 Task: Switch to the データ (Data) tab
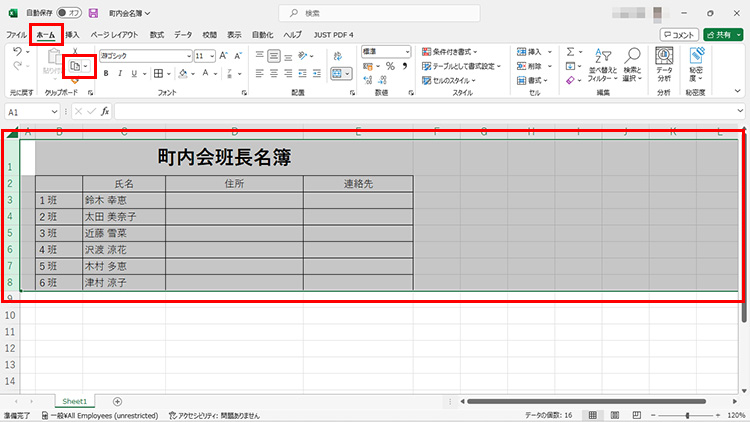(x=183, y=34)
